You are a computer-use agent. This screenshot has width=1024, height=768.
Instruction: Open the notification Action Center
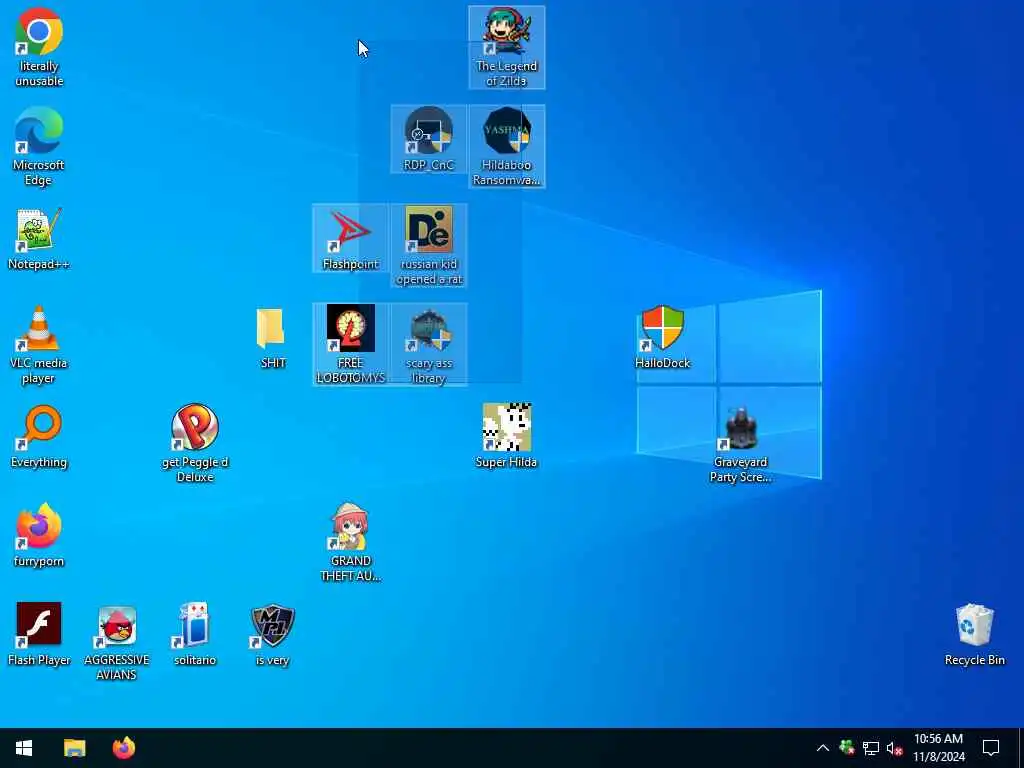pyautogui.click(x=991, y=748)
